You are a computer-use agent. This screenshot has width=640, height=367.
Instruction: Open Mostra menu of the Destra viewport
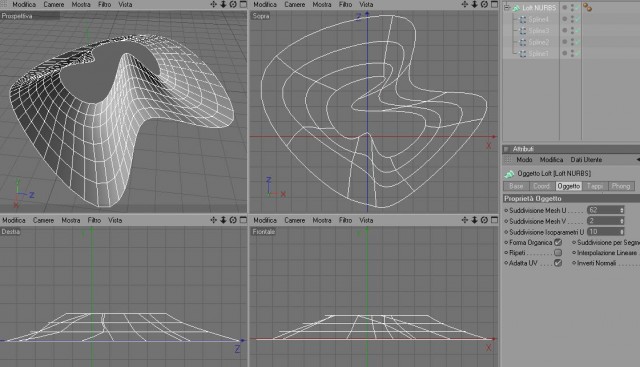[x=71, y=220]
